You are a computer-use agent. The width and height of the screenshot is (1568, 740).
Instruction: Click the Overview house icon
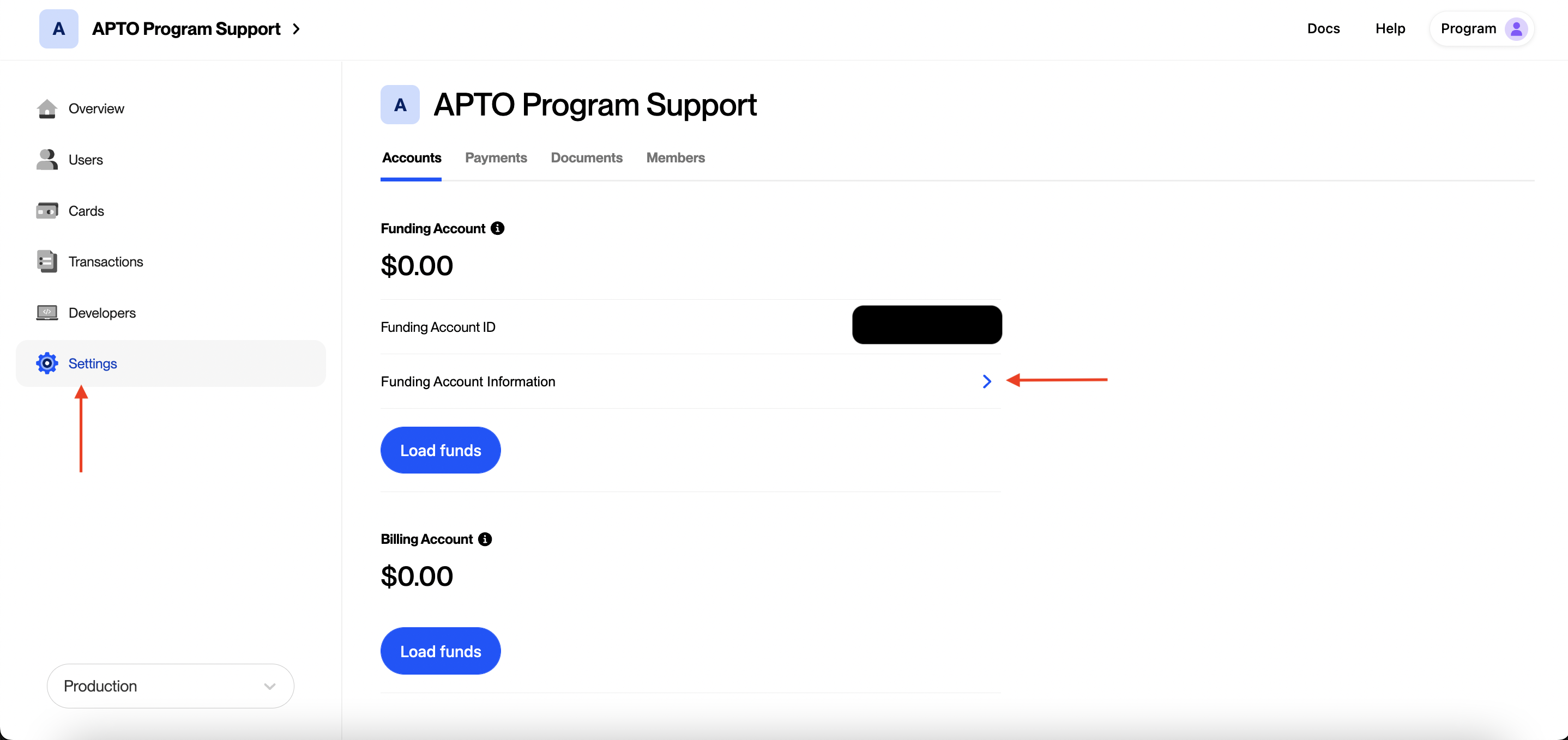click(x=47, y=108)
